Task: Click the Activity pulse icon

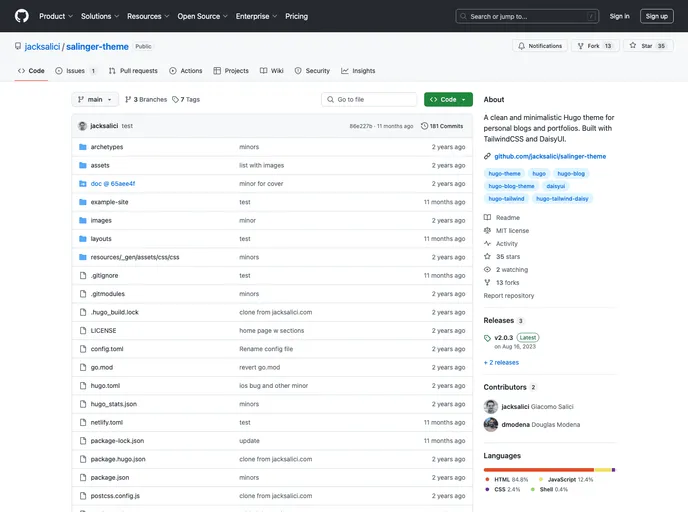Action: click(487, 243)
